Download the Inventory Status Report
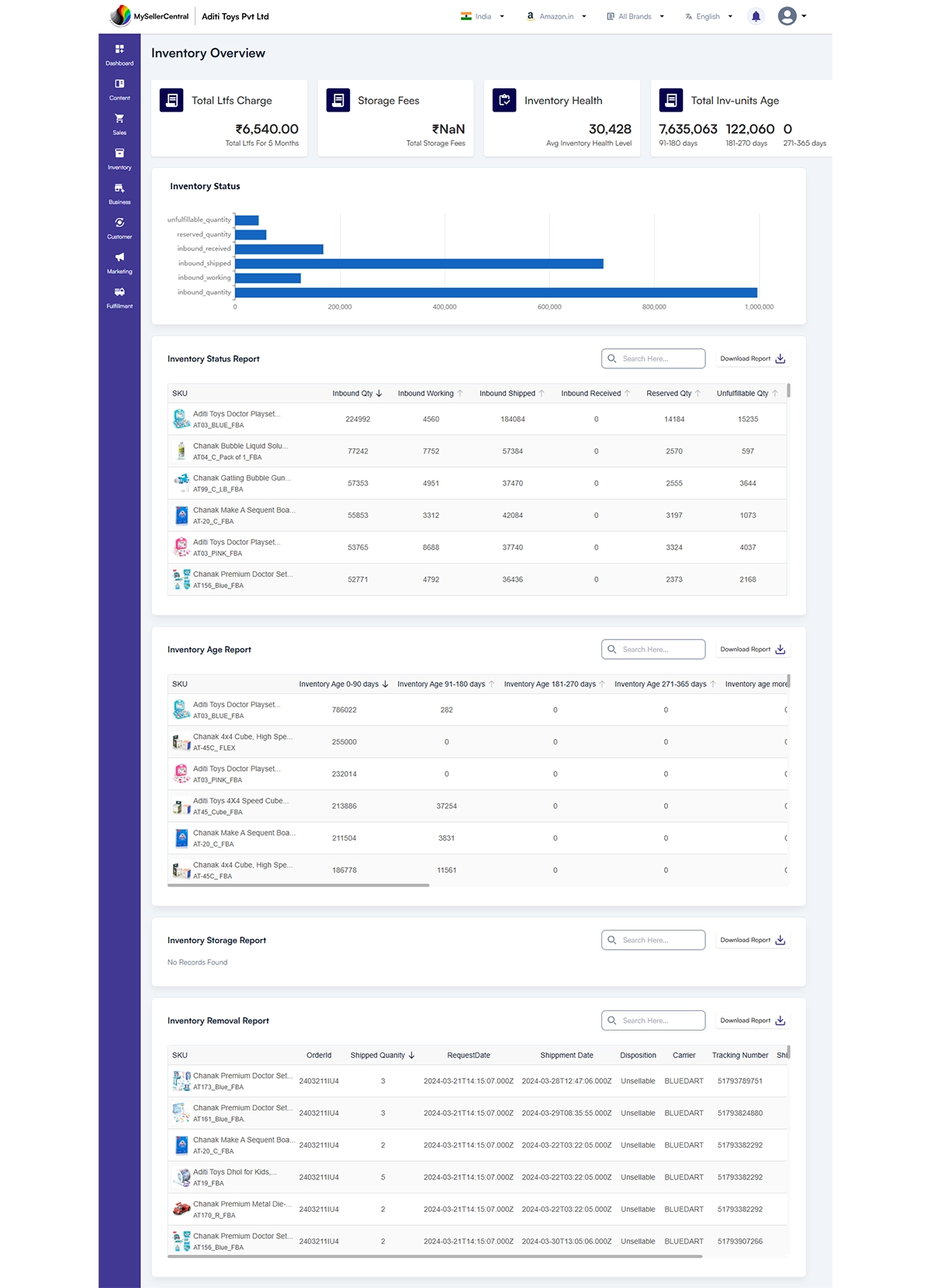The width and height of the screenshot is (931, 1288). coord(752,359)
